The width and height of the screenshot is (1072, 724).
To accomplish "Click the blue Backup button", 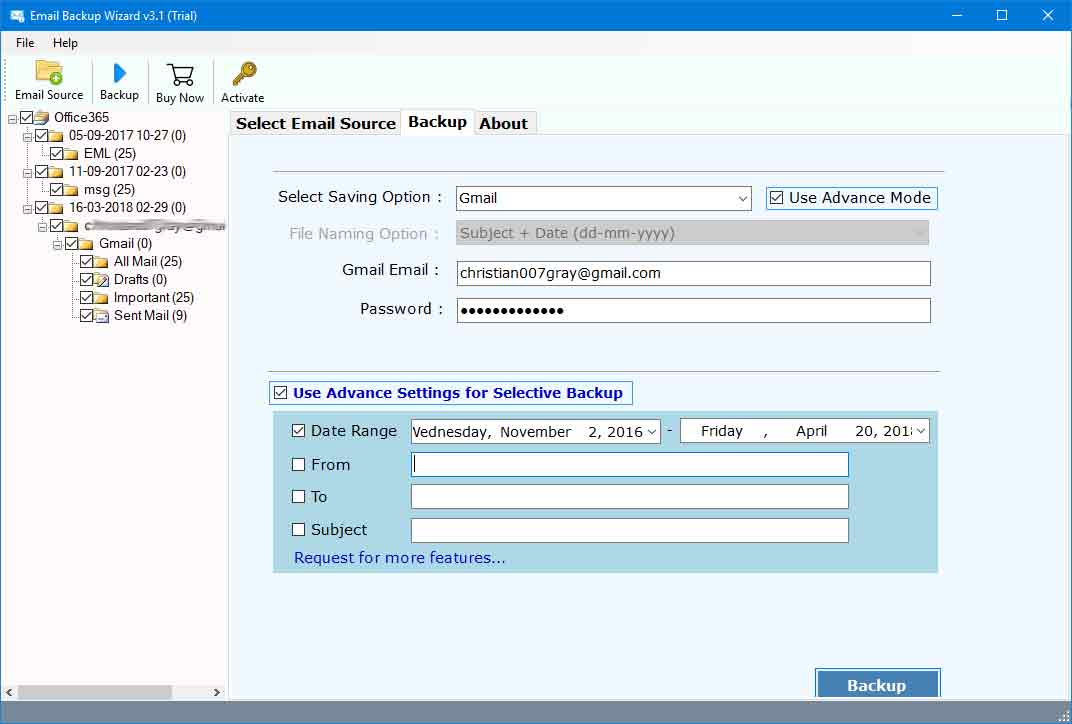I will click(x=877, y=684).
